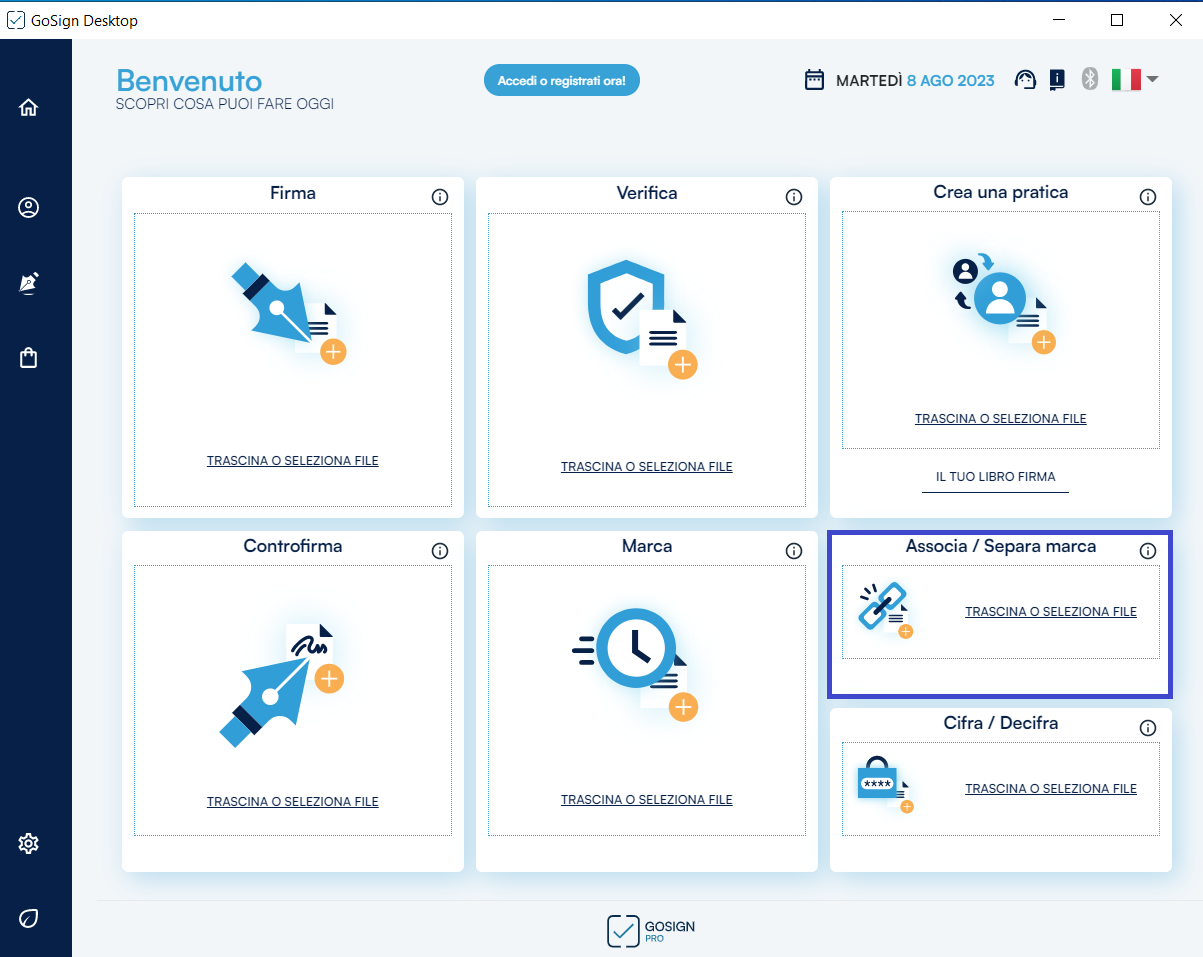Show info for the Verifica card
Image resolution: width=1203 pixels, height=957 pixels.
point(794,197)
